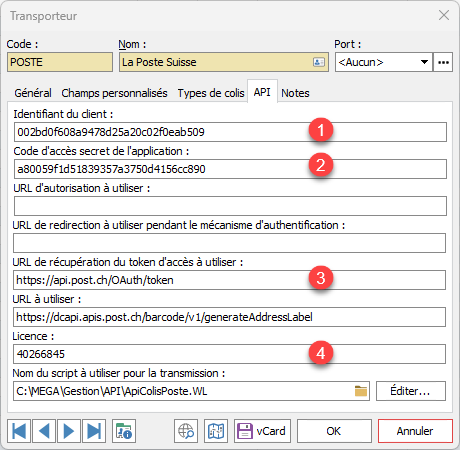This screenshot has height=450, width=460.
Task: Cancel with the Annuler button
Action: (x=415, y=431)
